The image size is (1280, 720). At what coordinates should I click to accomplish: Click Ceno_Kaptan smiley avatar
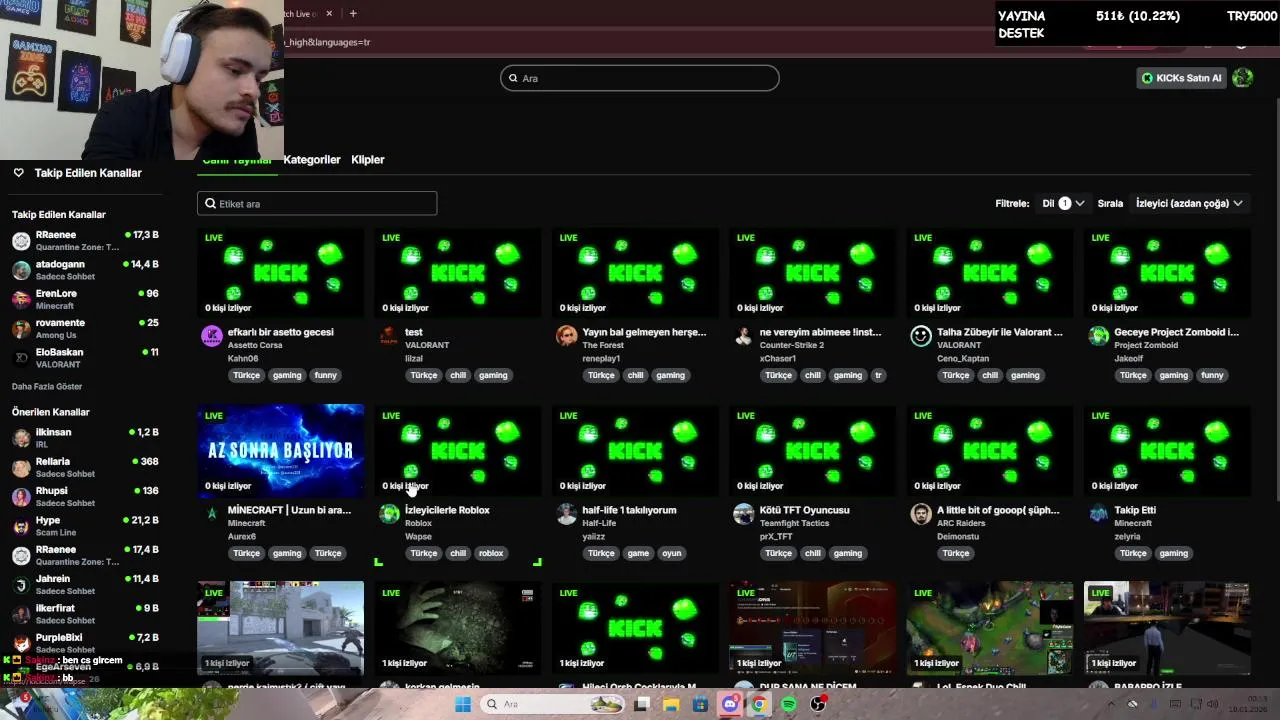pos(921,336)
